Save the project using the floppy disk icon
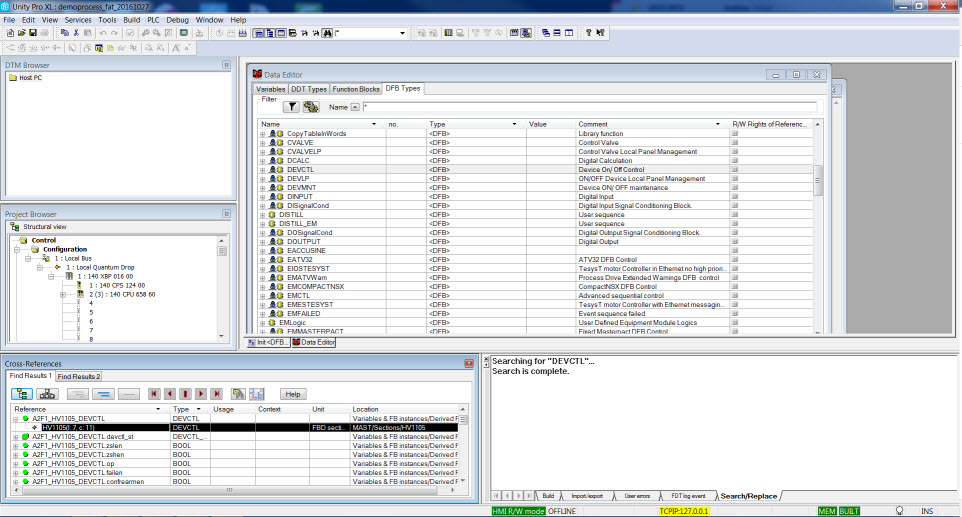This screenshot has height=517, width=962. (x=33, y=33)
